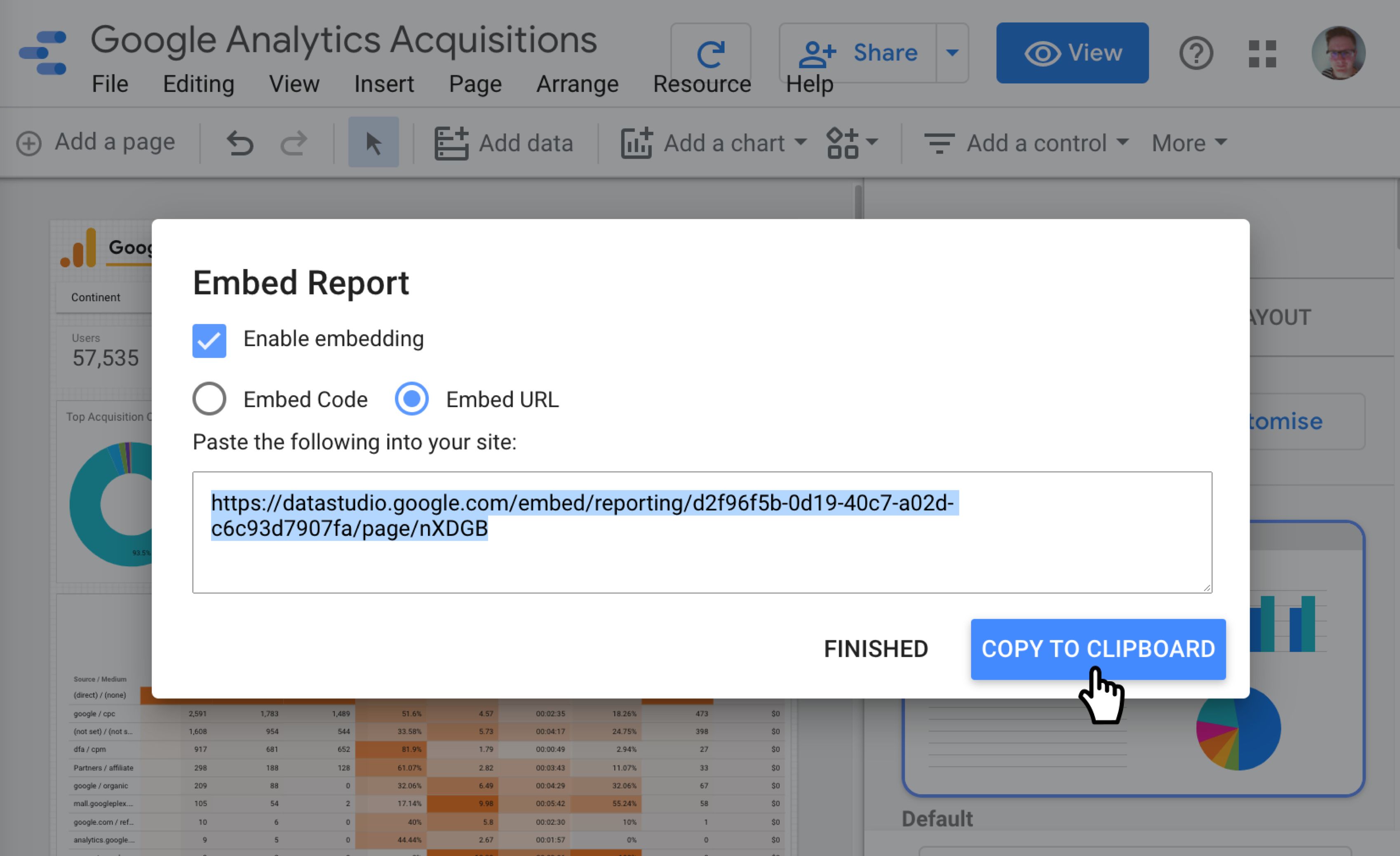Open the Help menu
Image resolution: width=1400 pixels, height=856 pixels.
tap(809, 84)
